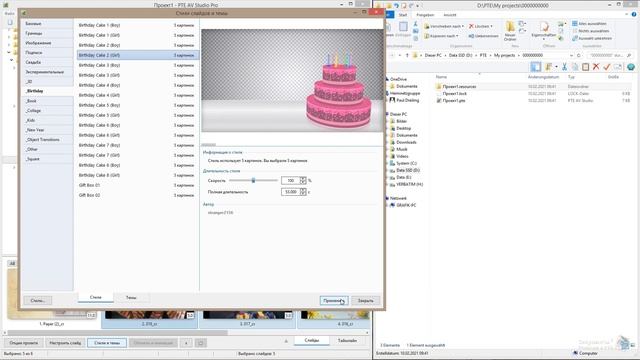This screenshot has width=640, height=360.
Task: Click the orange checkmark icon in Explorer toolbar
Action: point(607,67)
